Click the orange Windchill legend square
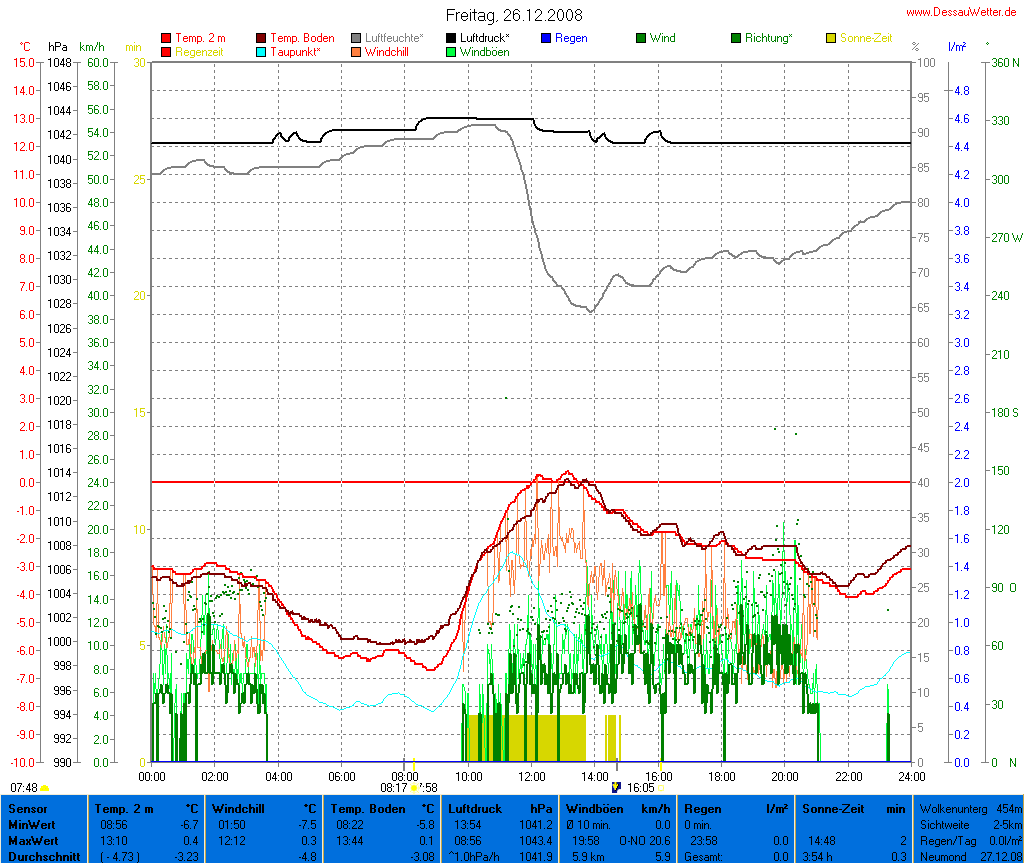 pyautogui.click(x=357, y=51)
